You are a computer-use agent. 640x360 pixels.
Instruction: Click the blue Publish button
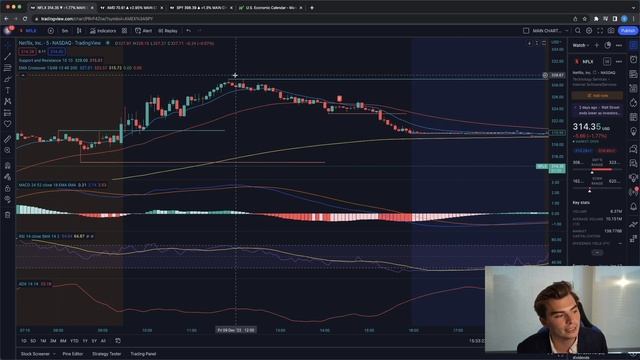click(x=628, y=31)
